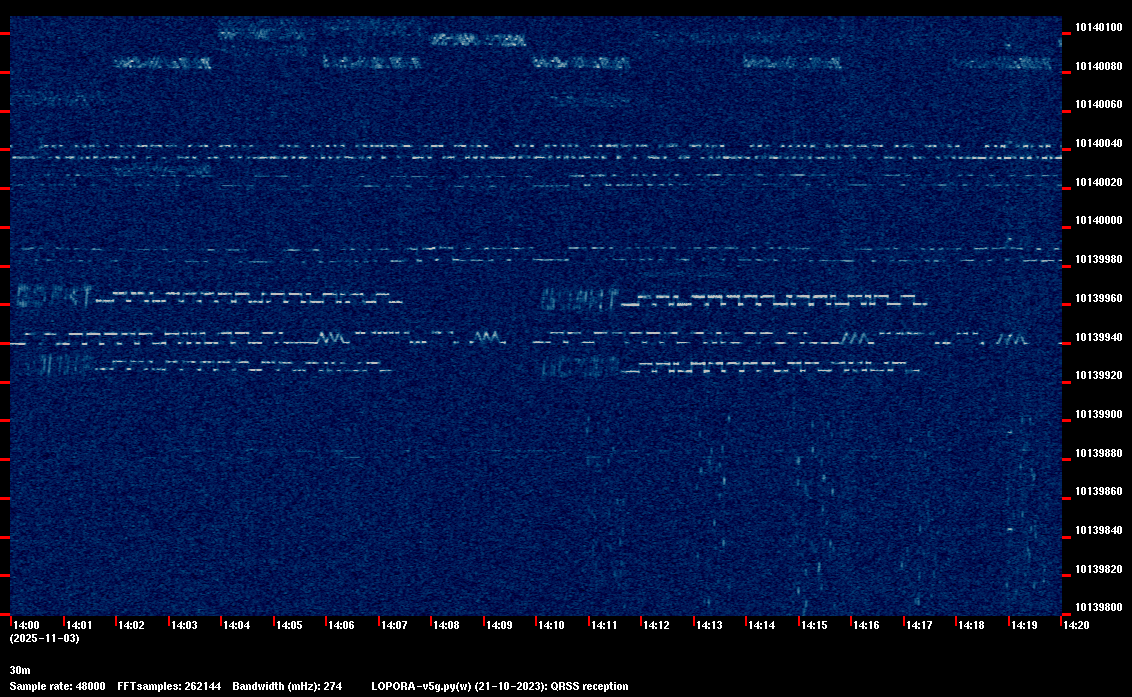Click the 10139840 frequency label
This screenshot has height=697, width=1132.
point(1099,531)
